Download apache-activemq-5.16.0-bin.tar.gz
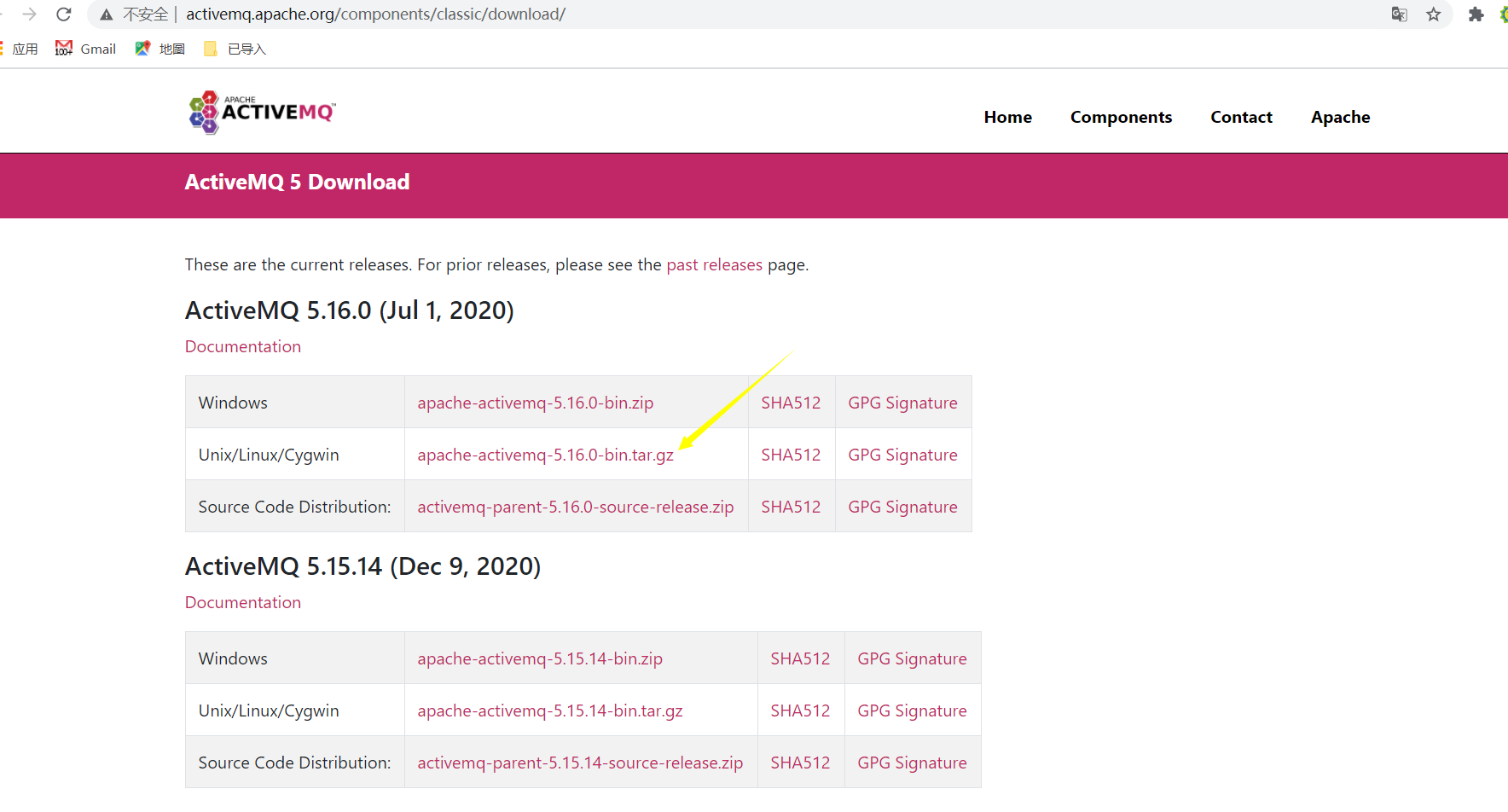This screenshot has width=1508, height=812. click(545, 455)
